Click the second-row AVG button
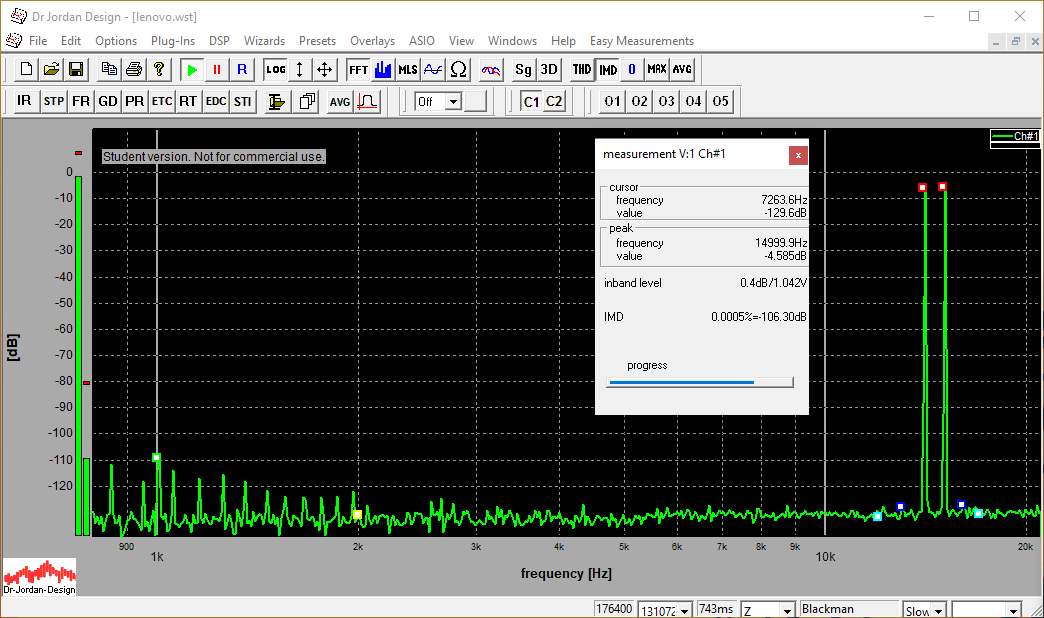 pos(340,101)
